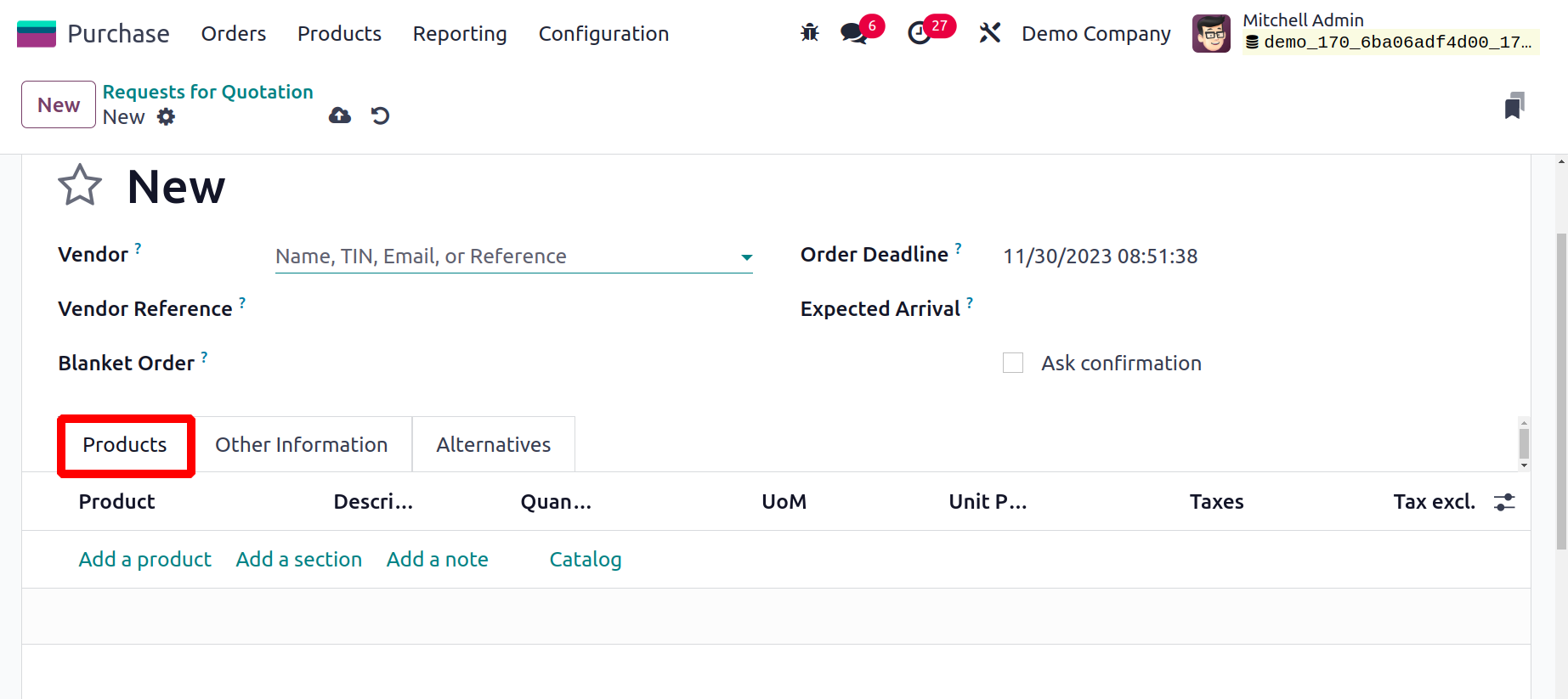Open the gear actions menu beside New
The image size is (1568, 699).
click(x=167, y=117)
